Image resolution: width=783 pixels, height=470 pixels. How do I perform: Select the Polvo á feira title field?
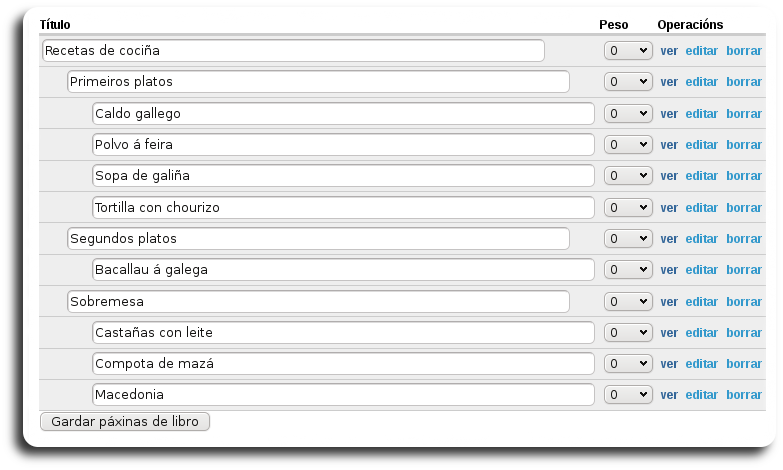343,145
